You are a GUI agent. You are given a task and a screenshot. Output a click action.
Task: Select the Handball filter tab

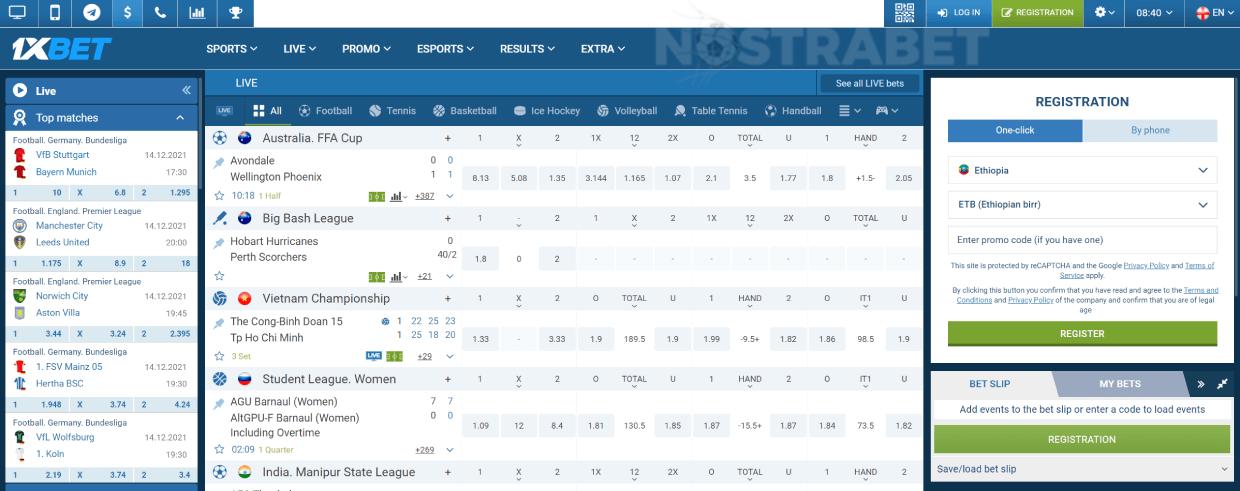click(x=793, y=111)
